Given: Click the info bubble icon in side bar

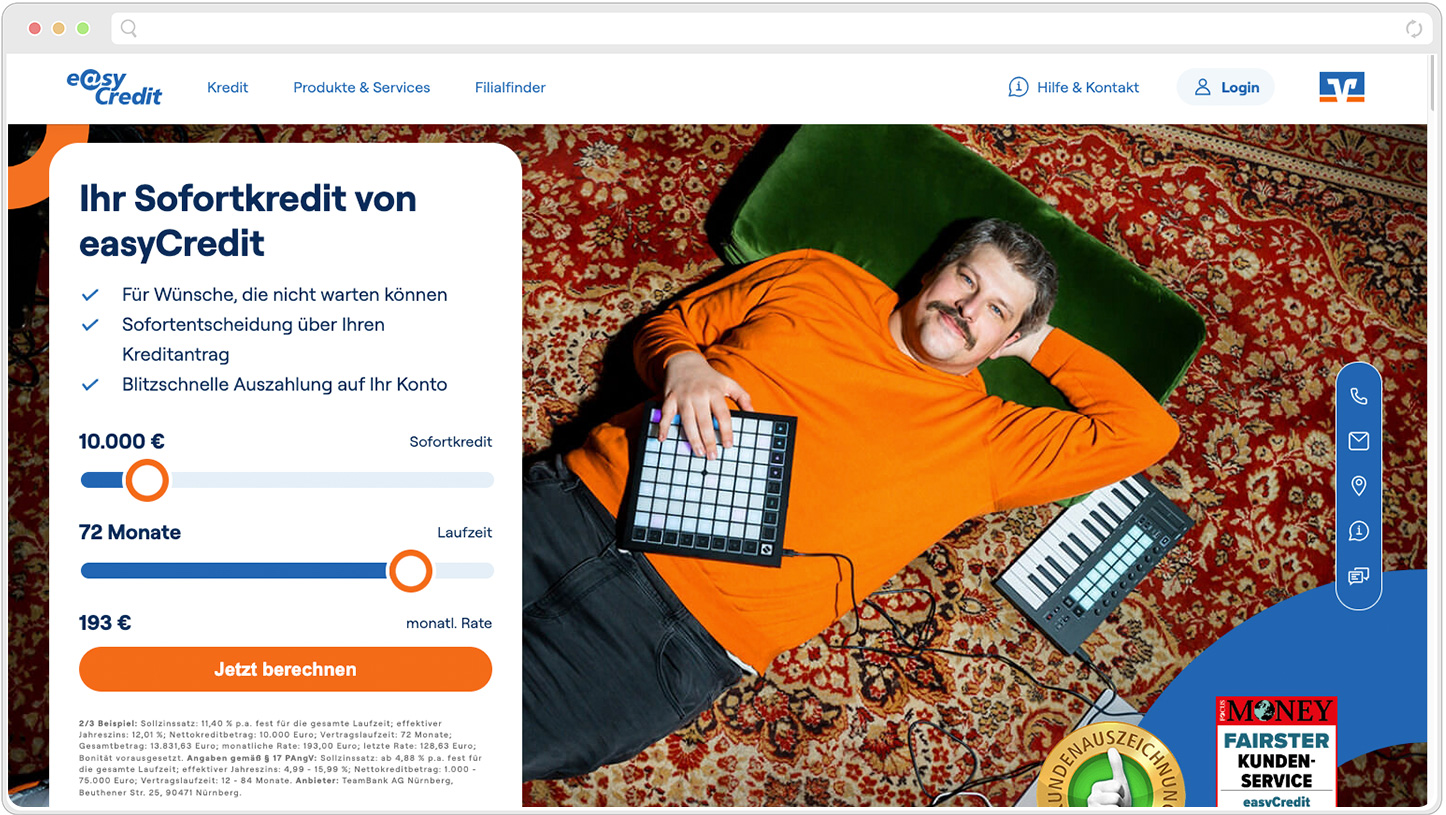Looking at the screenshot, I should tap(1358, 531).
